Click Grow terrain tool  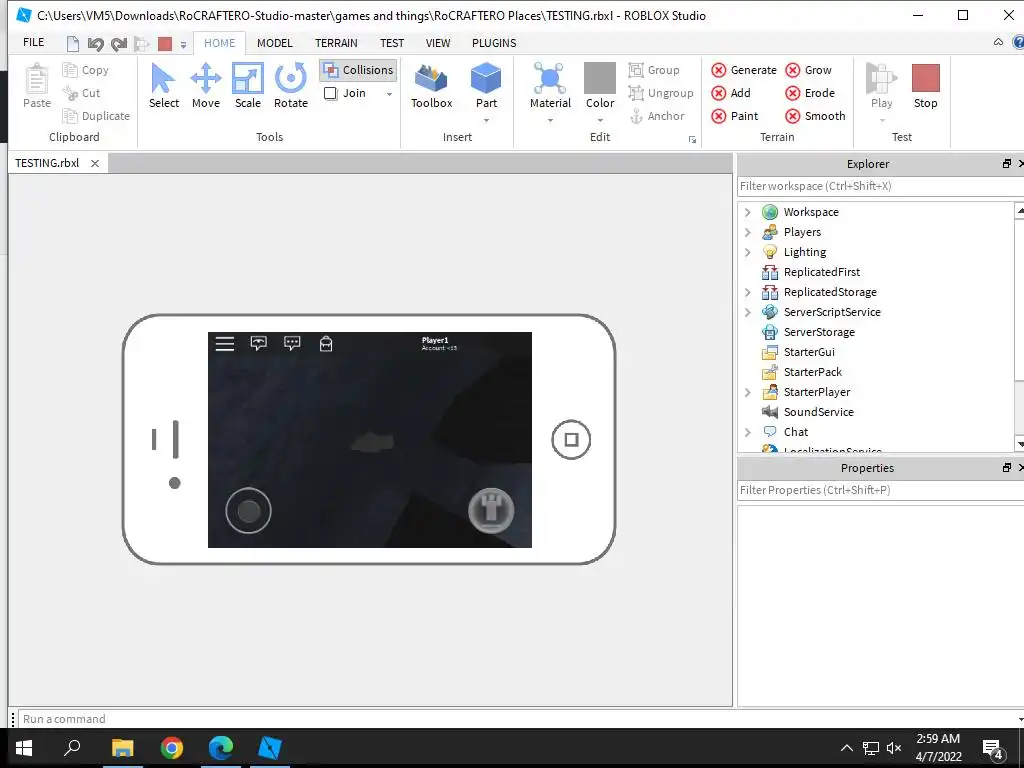[x=808, y=70]
